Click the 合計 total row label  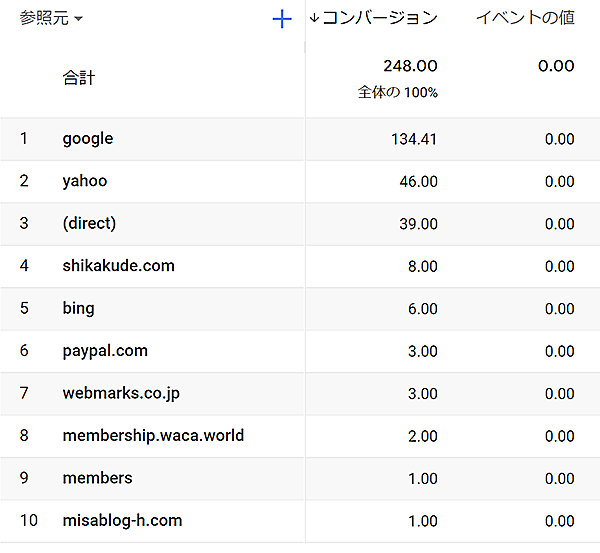[x=78, y=77]
